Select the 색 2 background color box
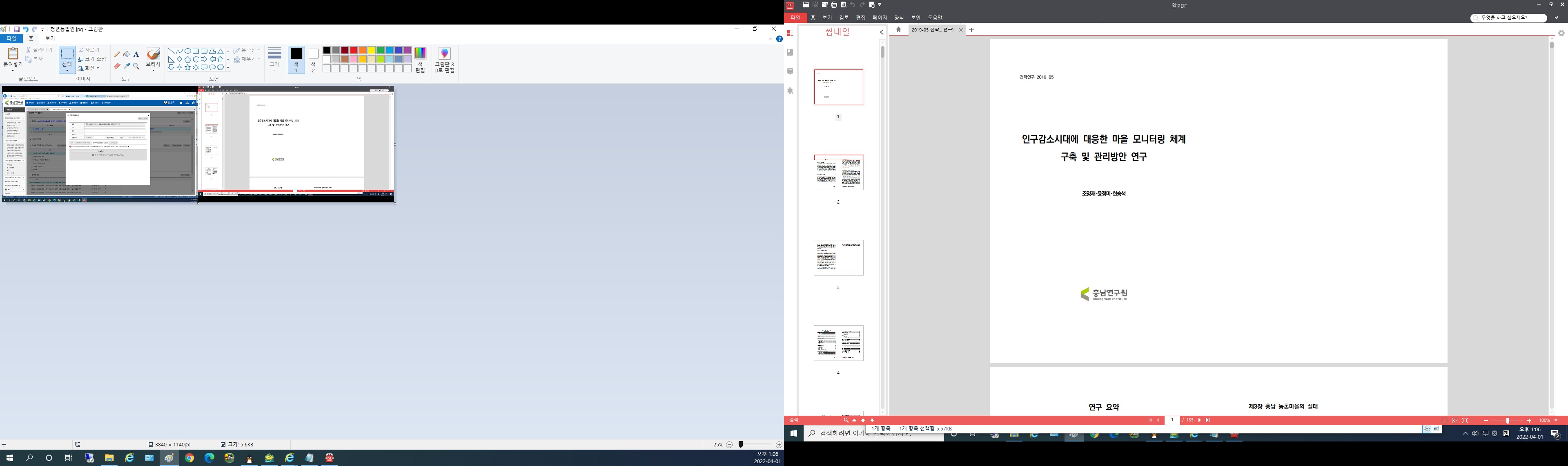Screen dimensions: 1568x466 click(314, 60)
